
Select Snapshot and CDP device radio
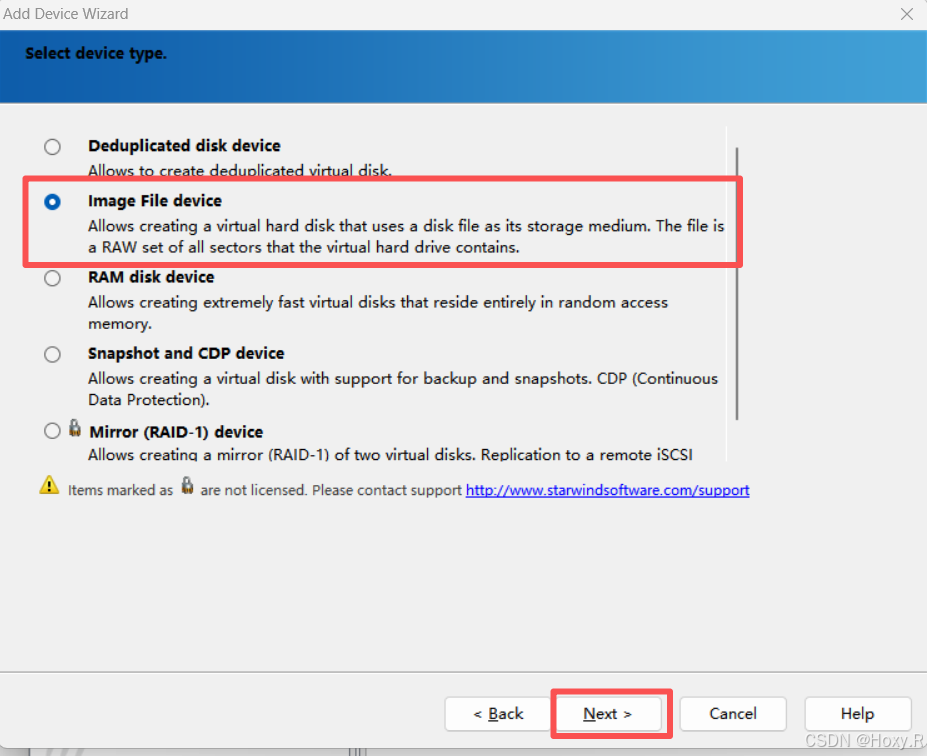coord(53,354)
